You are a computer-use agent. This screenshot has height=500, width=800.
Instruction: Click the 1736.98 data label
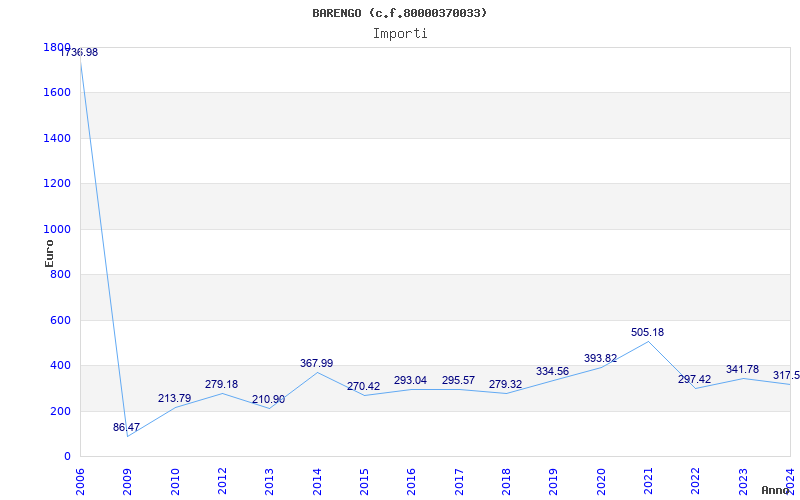coord(79,52)
